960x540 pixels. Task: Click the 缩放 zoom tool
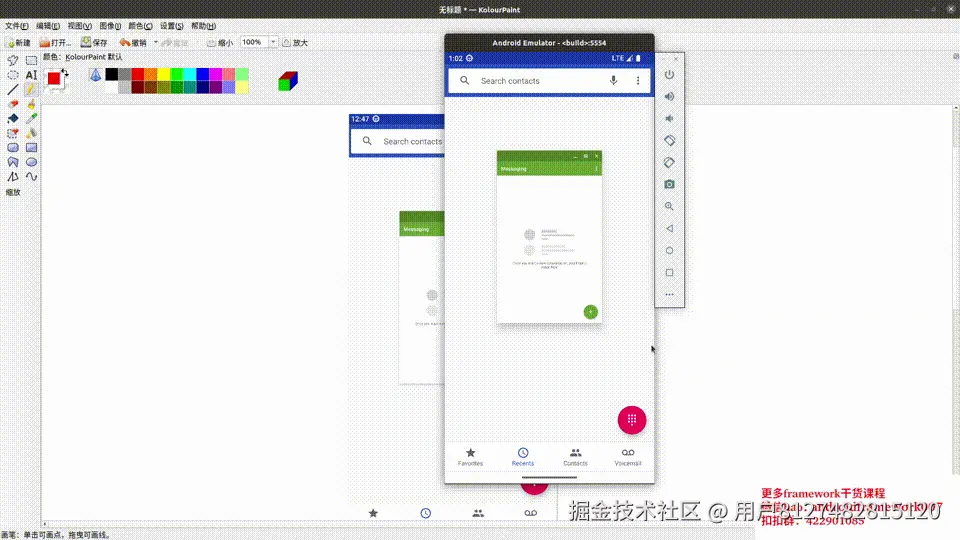[13, 192]
